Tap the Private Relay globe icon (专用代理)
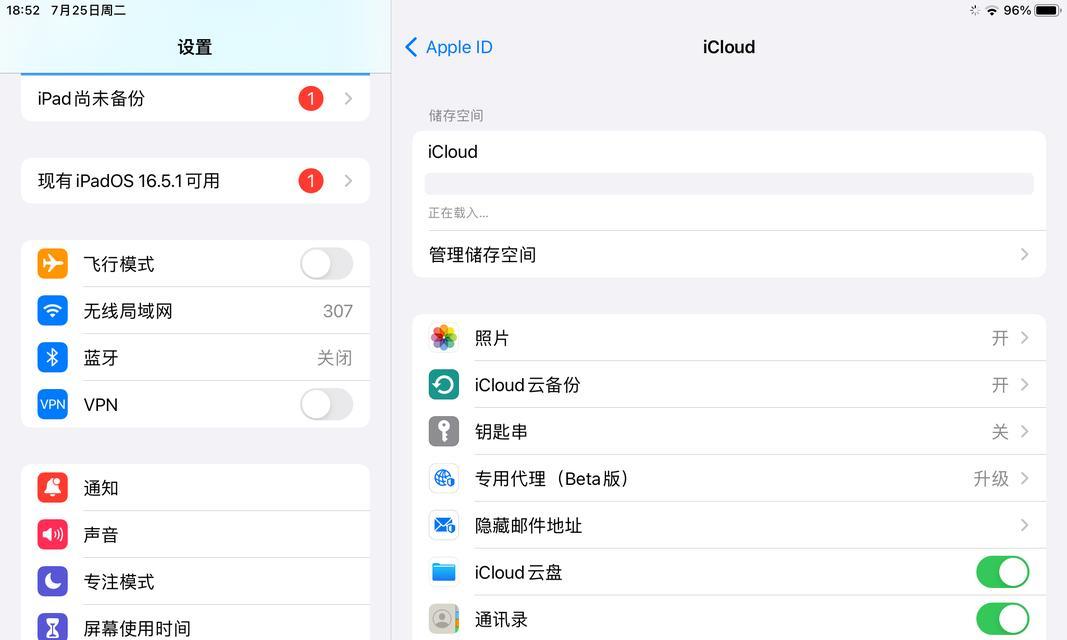The height and width of the screenshot is (640, 1067). [444, 479]
